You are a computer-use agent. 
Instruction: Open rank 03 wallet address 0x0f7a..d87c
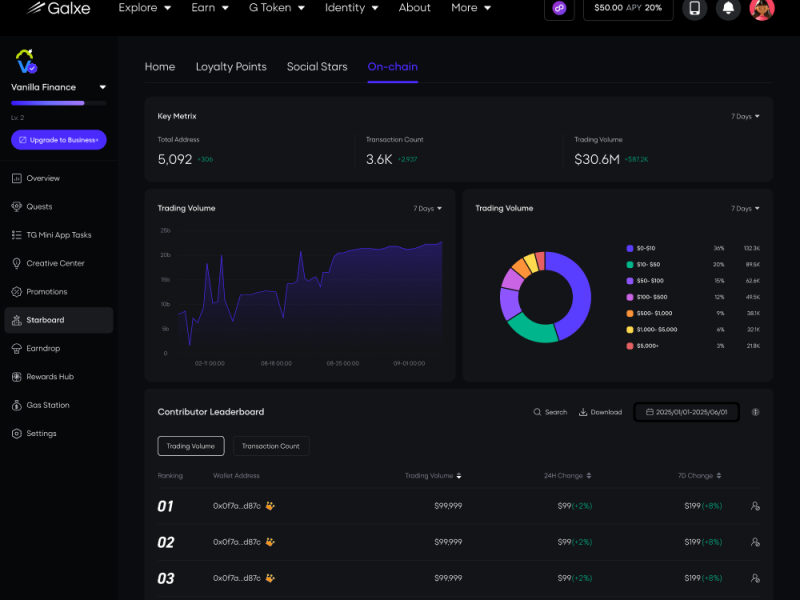pyautogui.click(x=237, y=578)
